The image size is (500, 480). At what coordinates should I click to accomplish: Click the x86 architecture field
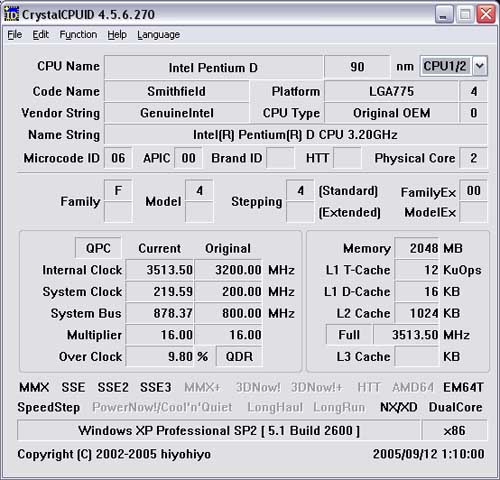(x=455, y=430)
